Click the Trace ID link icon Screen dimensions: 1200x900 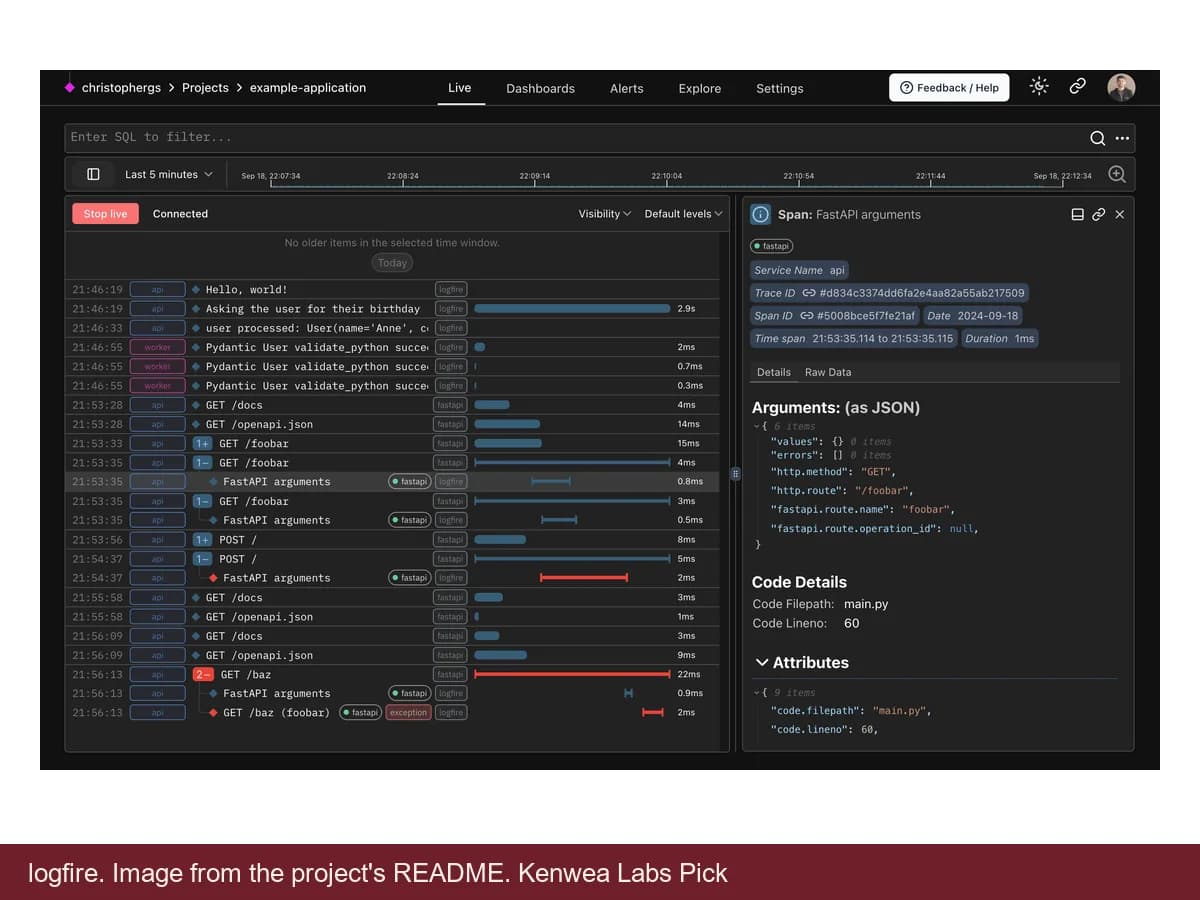click(x=809, y=293)
